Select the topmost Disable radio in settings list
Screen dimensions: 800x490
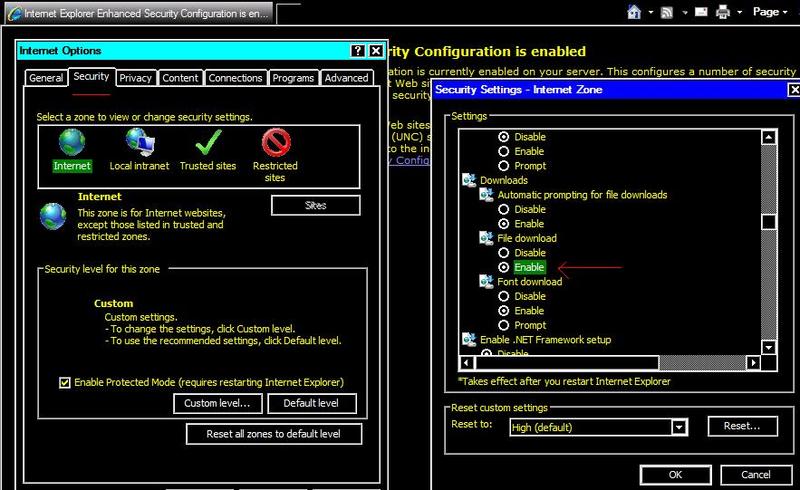[x=504, y=137]
